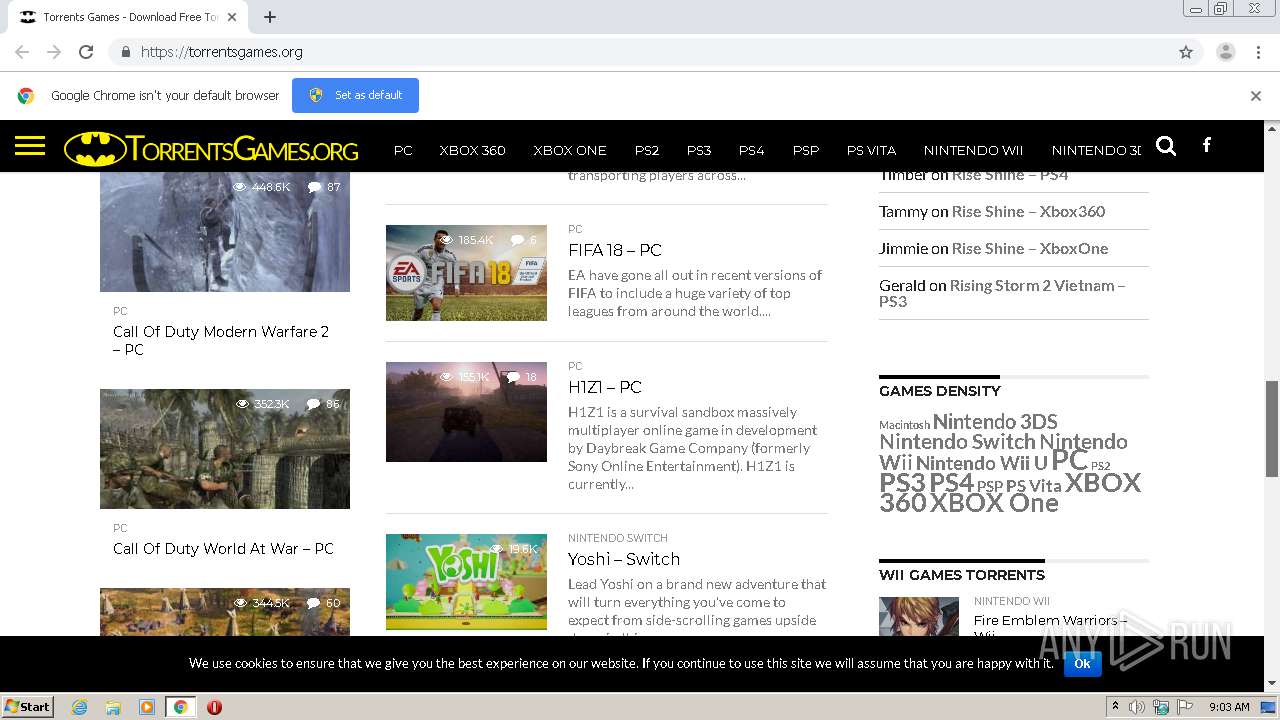The width and height of the screenshot is (1280, 720).
Task: Open H1Z1 – PC article
Action: 605,387
